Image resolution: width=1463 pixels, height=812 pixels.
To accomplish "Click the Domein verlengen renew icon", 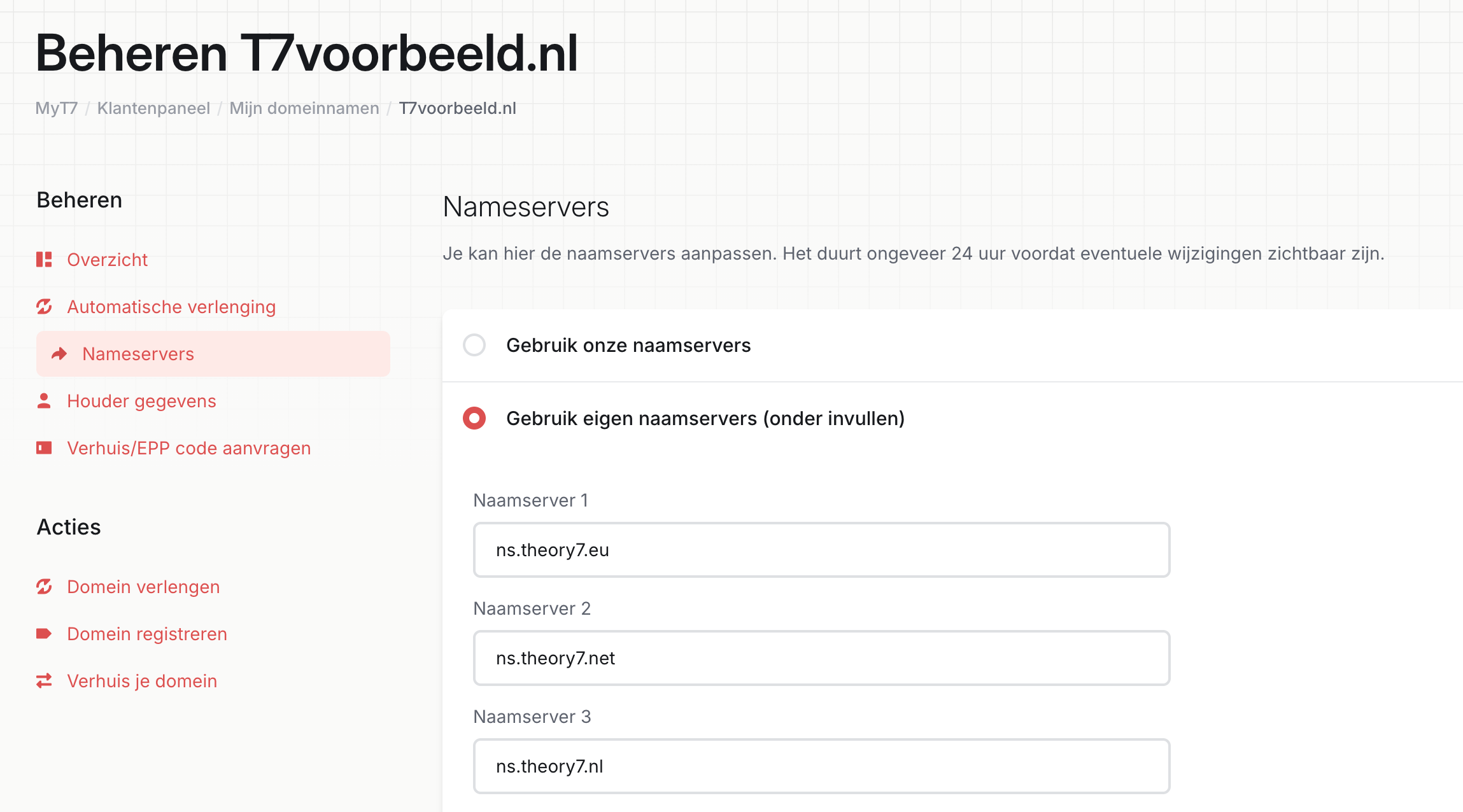I will pyautogui.click(x=44, y=587).
